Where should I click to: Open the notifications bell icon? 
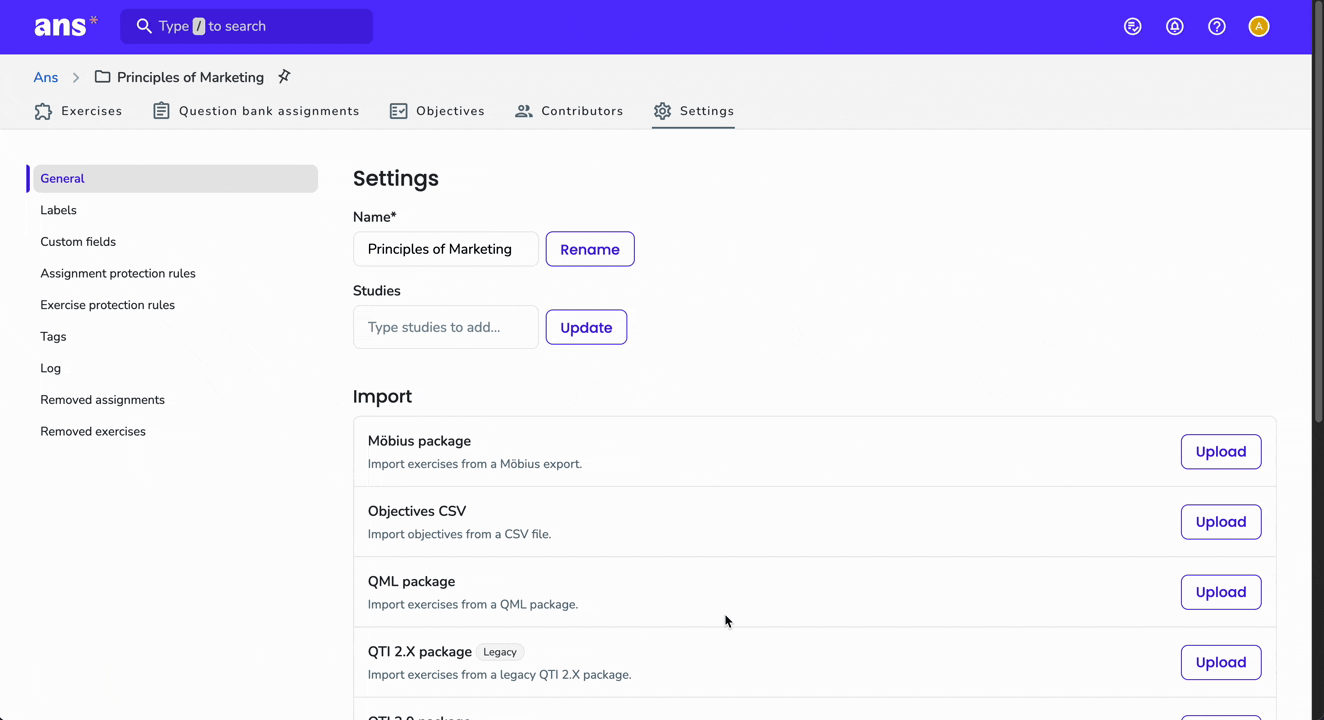pyautogui.click(x=1174, y=27)
